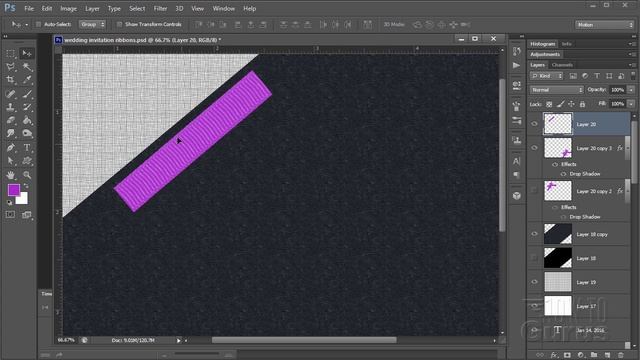Switch to the Channels tab

(562, 65)
